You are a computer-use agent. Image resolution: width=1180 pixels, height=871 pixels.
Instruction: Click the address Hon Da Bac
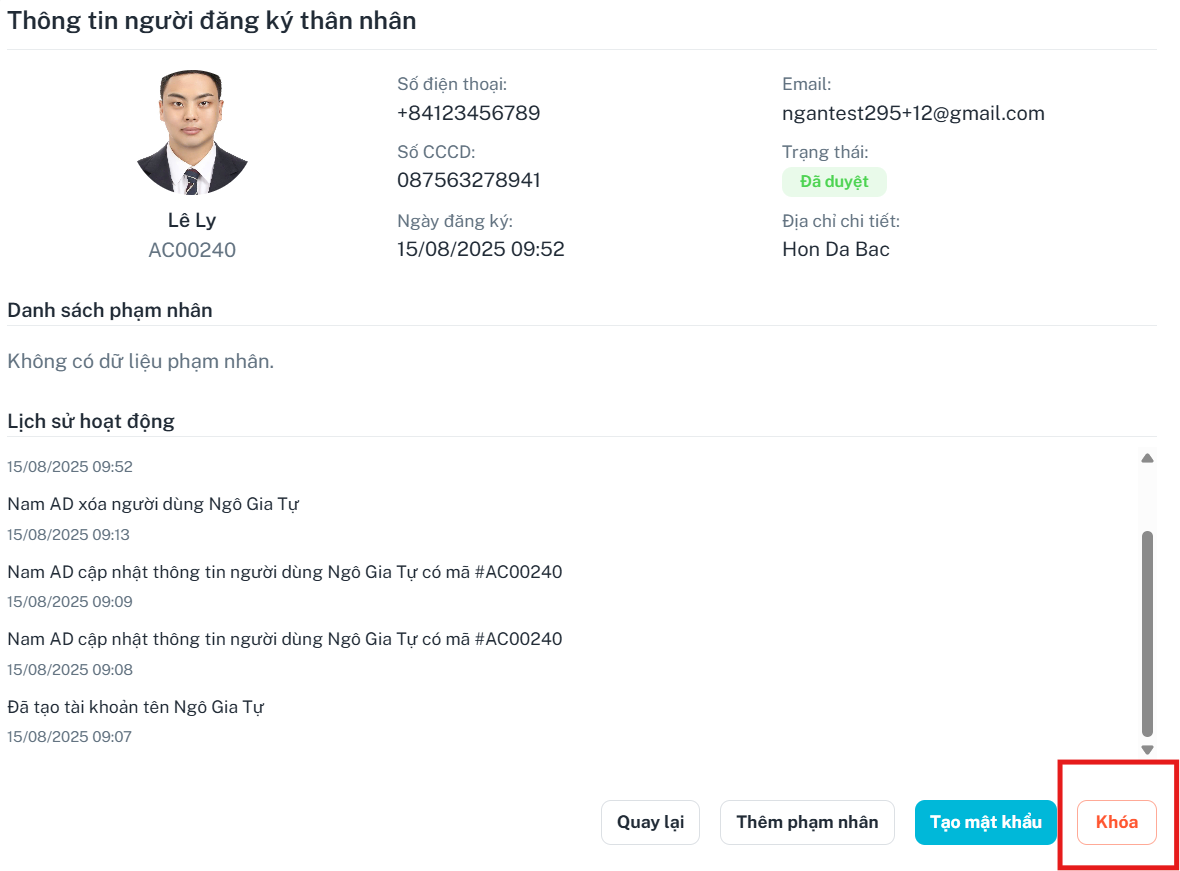click(x=835, y=249)
